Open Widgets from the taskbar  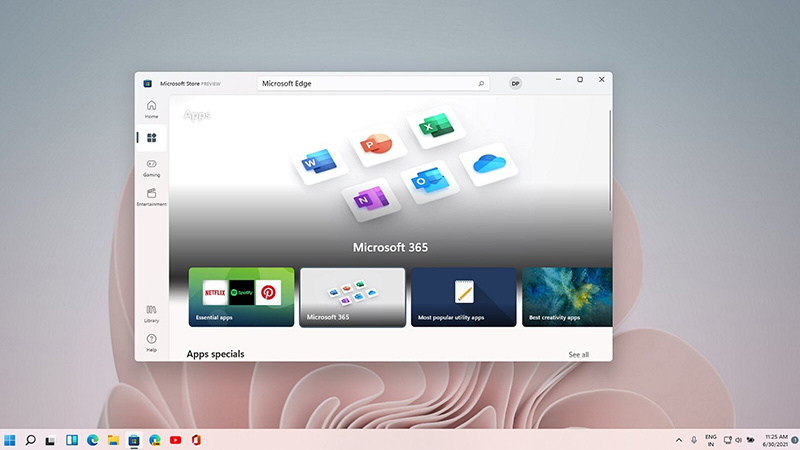(x=72, y=440)
